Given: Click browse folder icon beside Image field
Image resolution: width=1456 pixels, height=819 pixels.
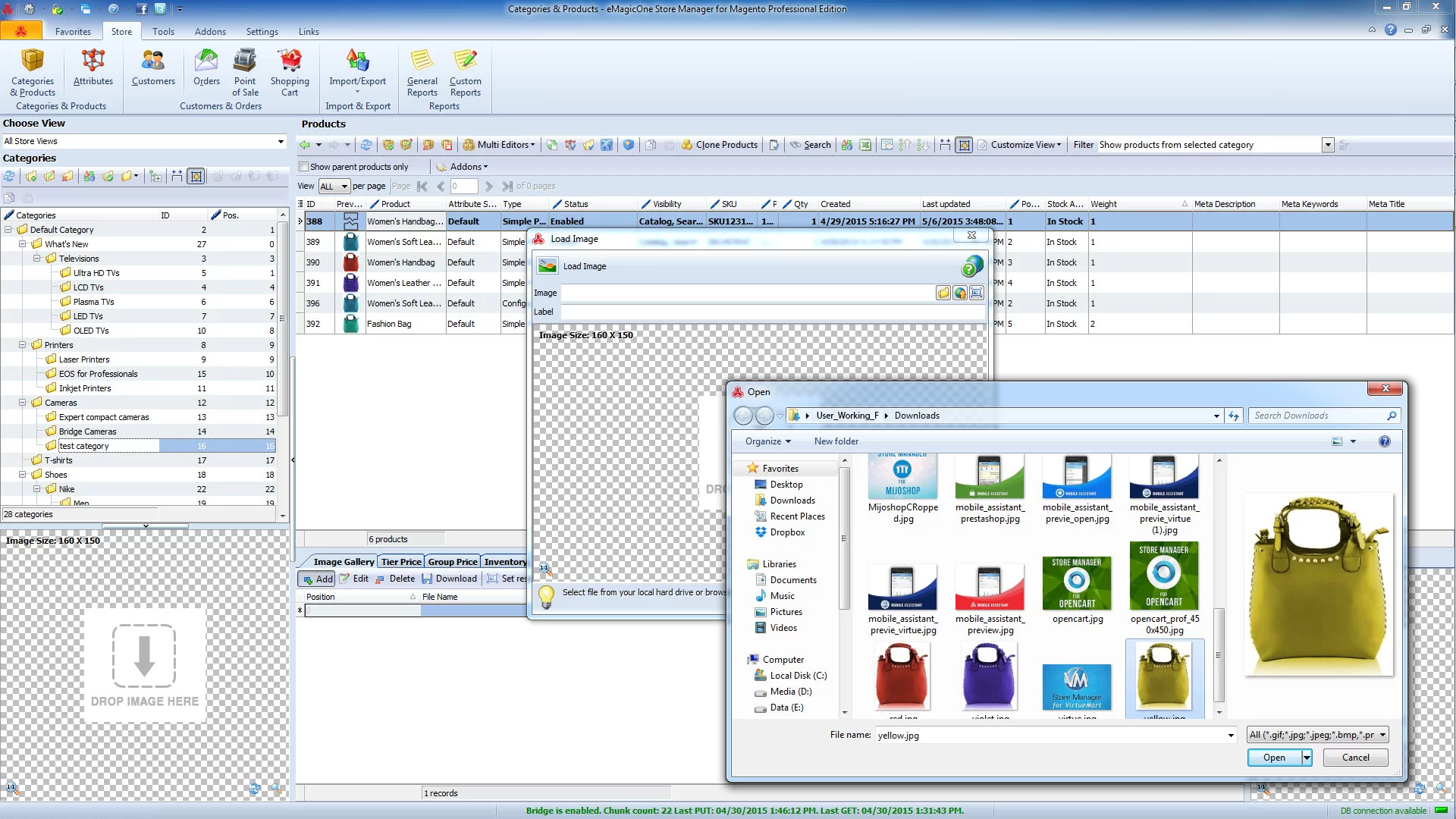Looking at the screenshot, I should point(943,293).
